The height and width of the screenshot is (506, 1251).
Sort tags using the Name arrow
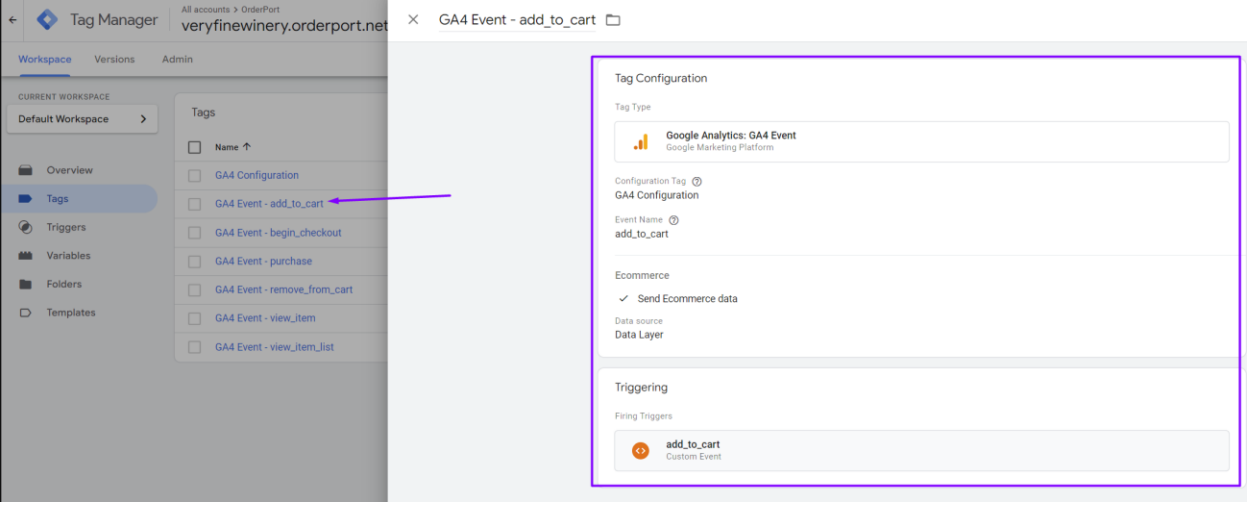[247, 147]
